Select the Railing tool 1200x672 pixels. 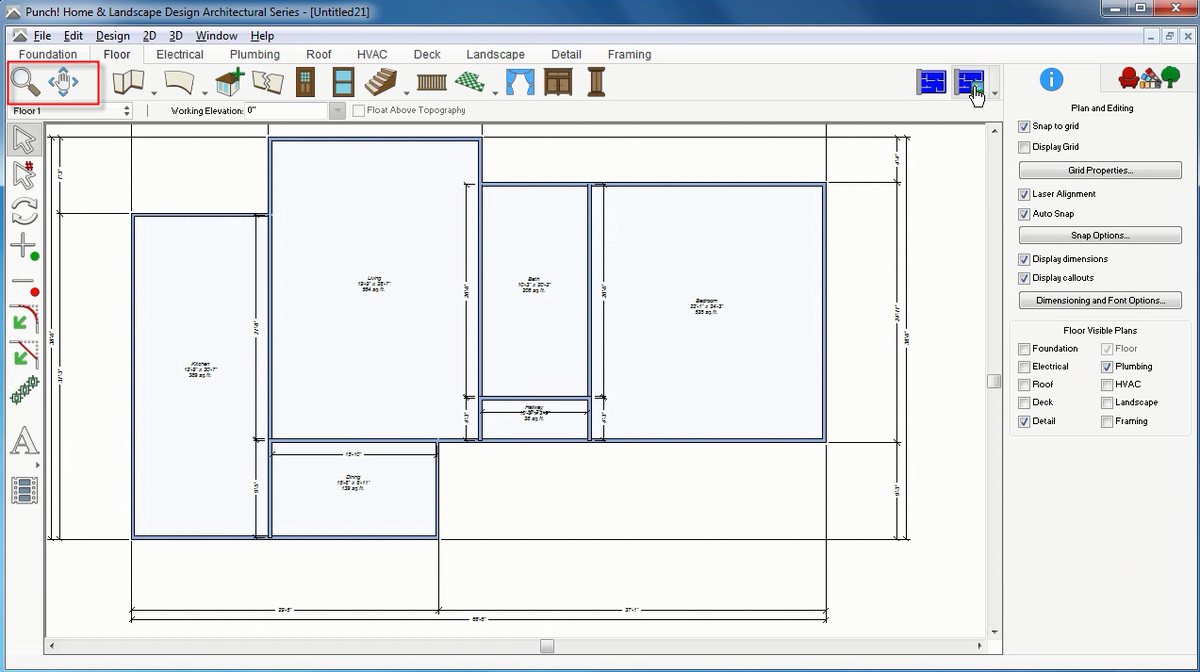pyautogui.click(x=431, y=82)
